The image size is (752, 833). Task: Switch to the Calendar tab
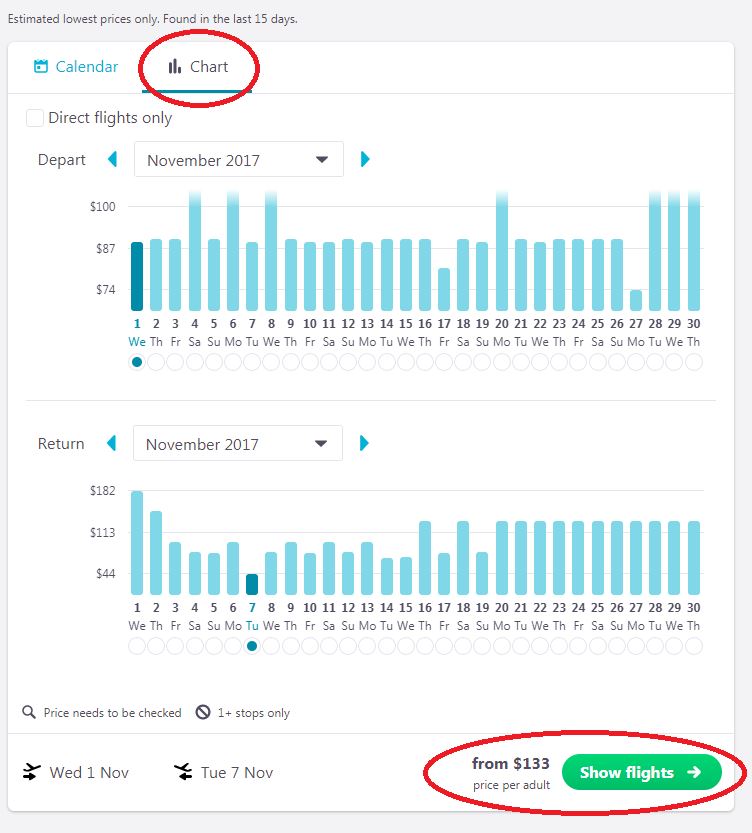tap(76, 67)
